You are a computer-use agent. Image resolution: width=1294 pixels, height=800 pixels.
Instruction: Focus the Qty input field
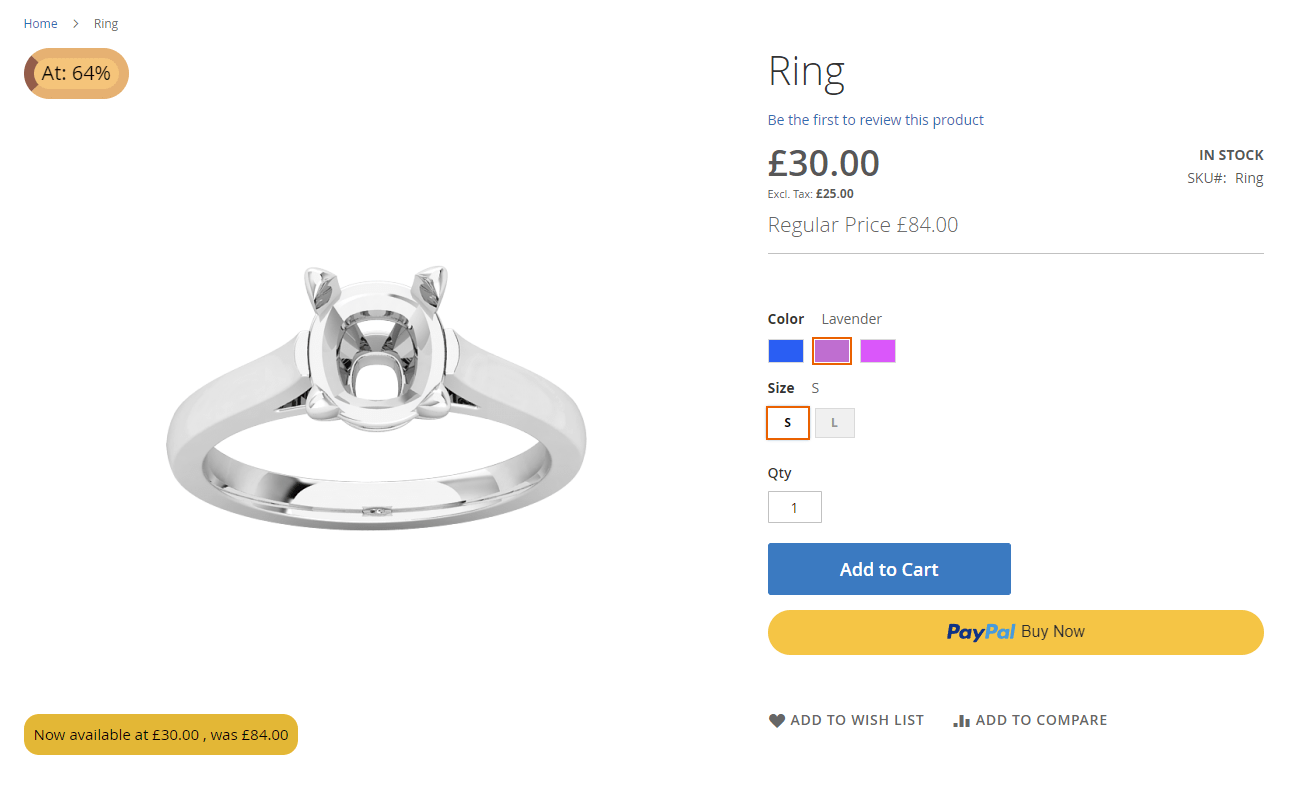coord(795,507)
